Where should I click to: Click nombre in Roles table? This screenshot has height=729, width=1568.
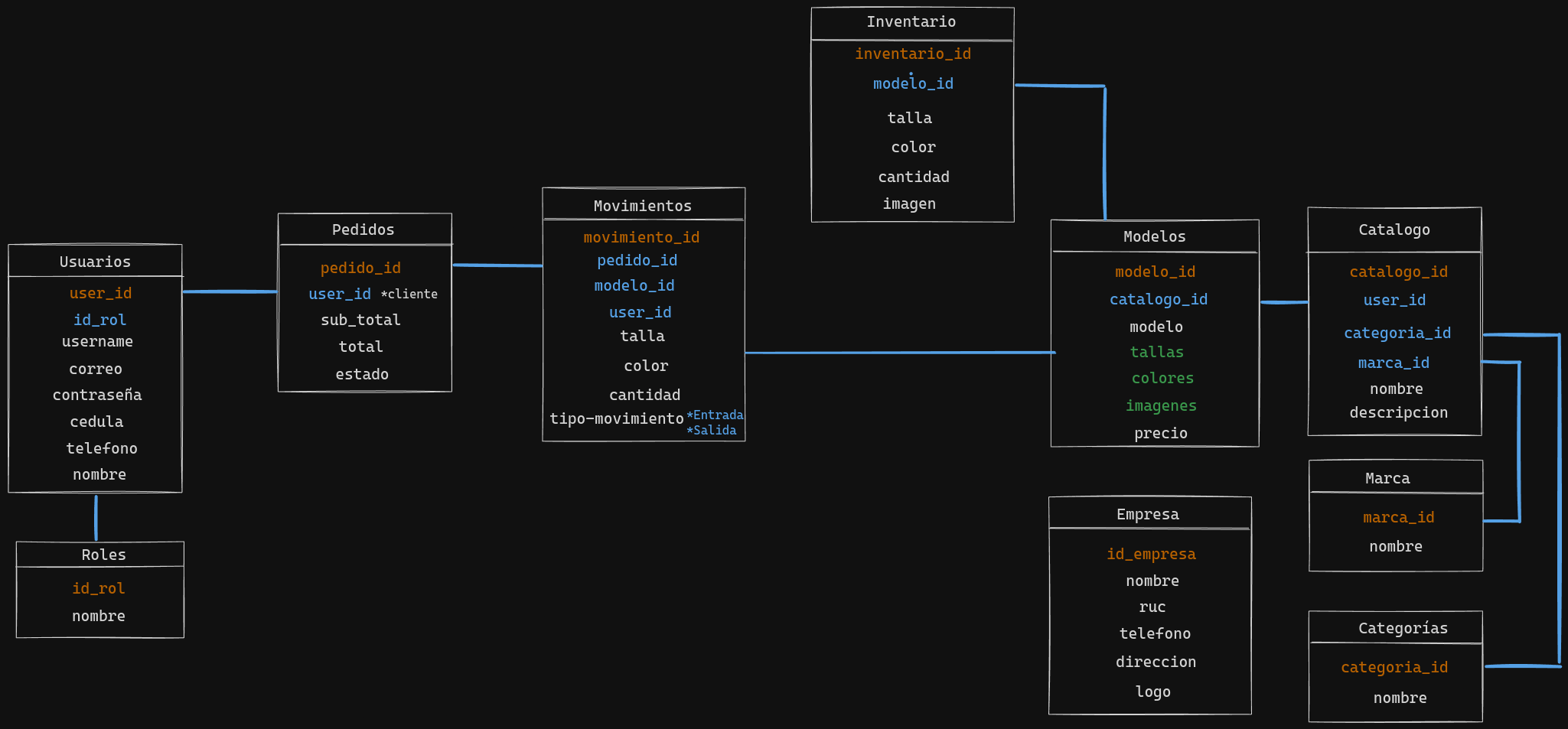99,616
